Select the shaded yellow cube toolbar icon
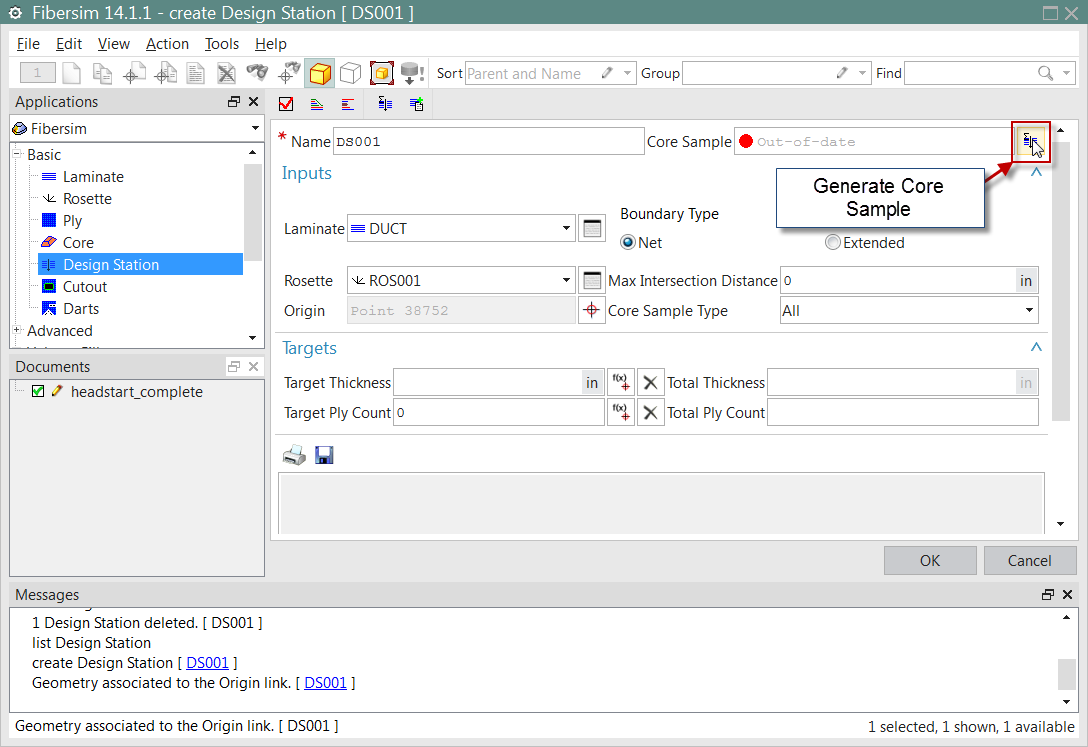Screen dimensions: 1088x747 320,73
